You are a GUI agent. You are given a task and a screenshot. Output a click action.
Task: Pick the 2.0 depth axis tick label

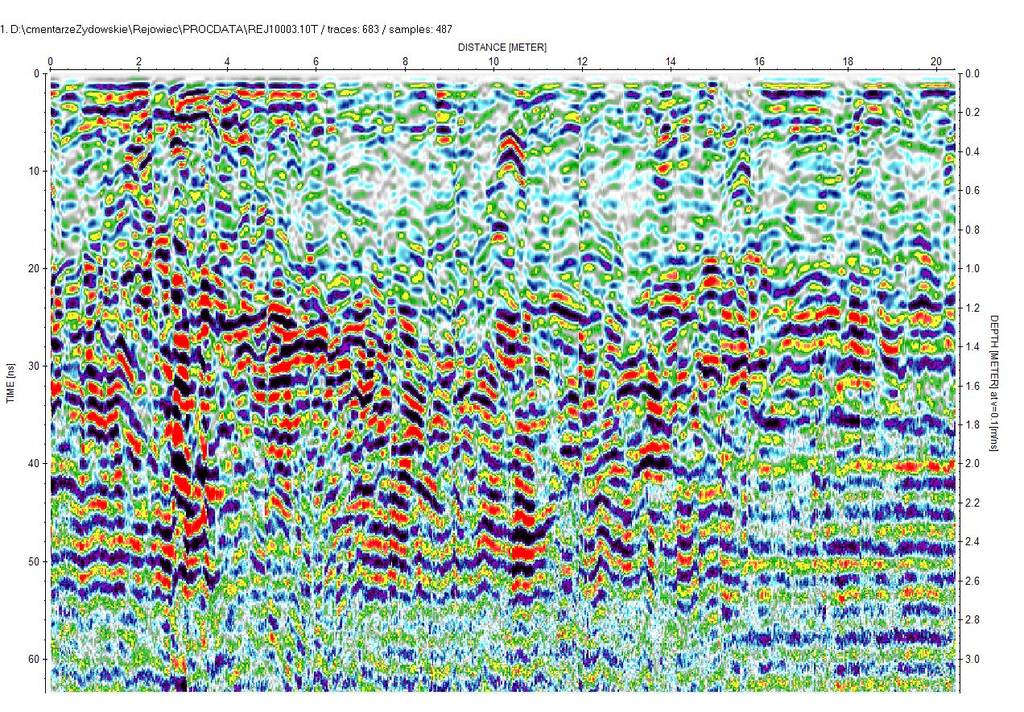pos(972,464)
